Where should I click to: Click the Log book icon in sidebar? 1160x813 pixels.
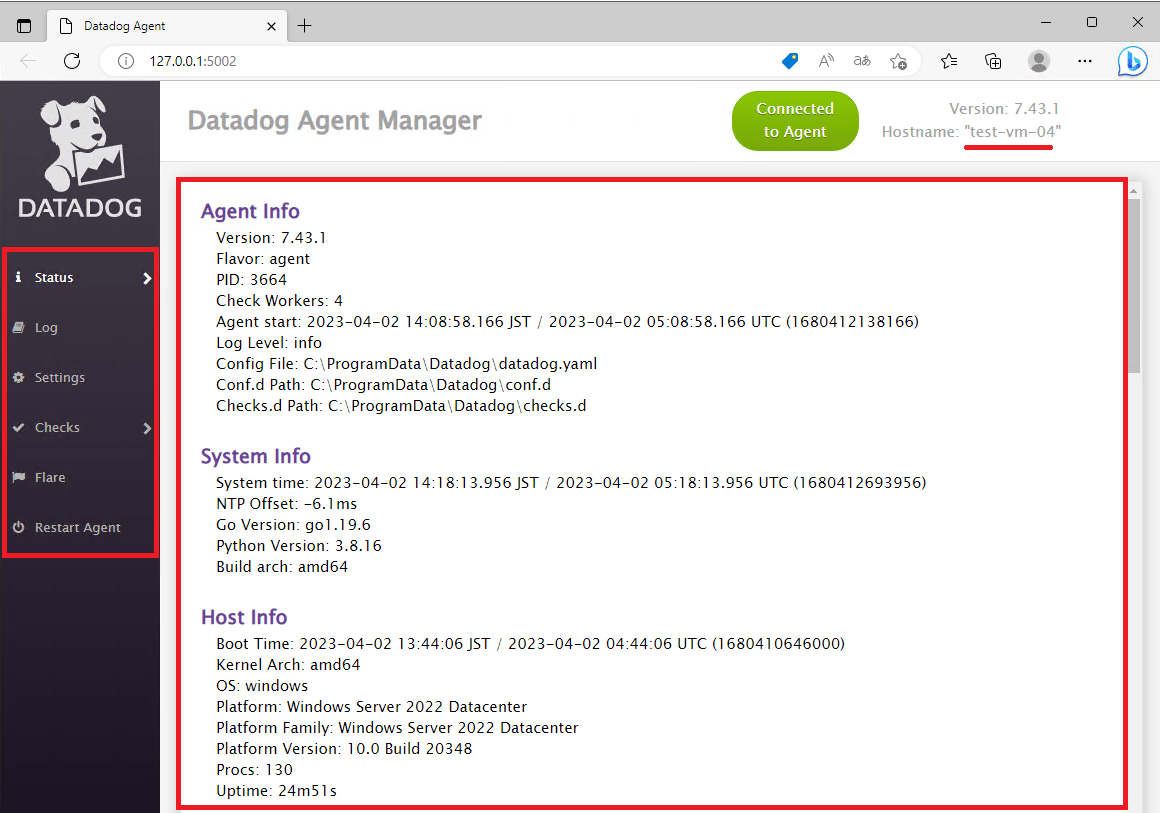point(18,327)
